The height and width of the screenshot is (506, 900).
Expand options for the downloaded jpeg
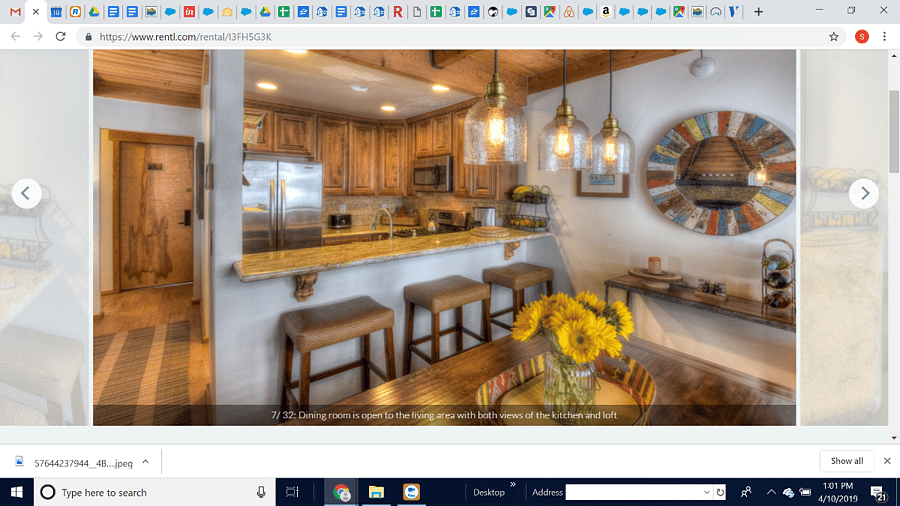click(146, 462)
